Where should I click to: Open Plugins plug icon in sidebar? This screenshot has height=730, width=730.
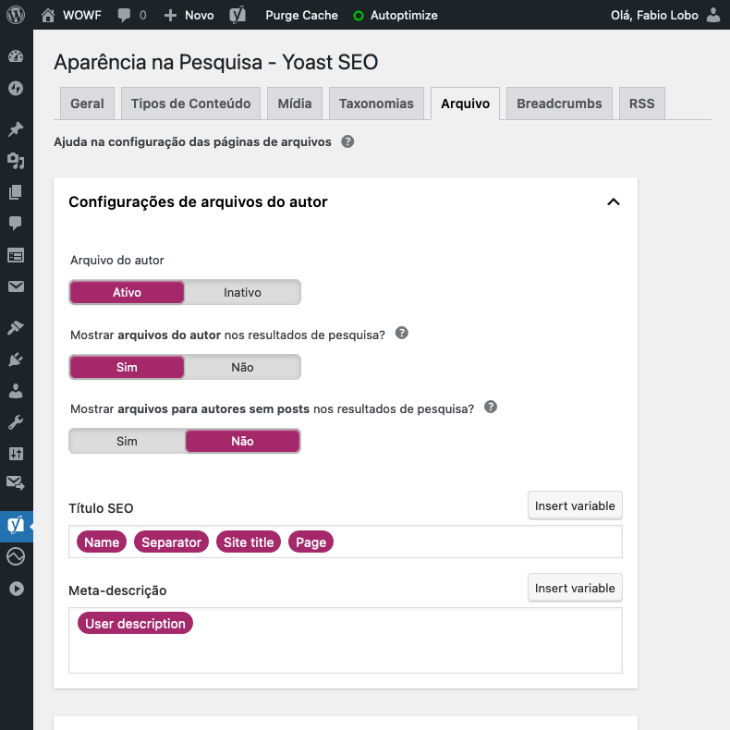(16, 359)
